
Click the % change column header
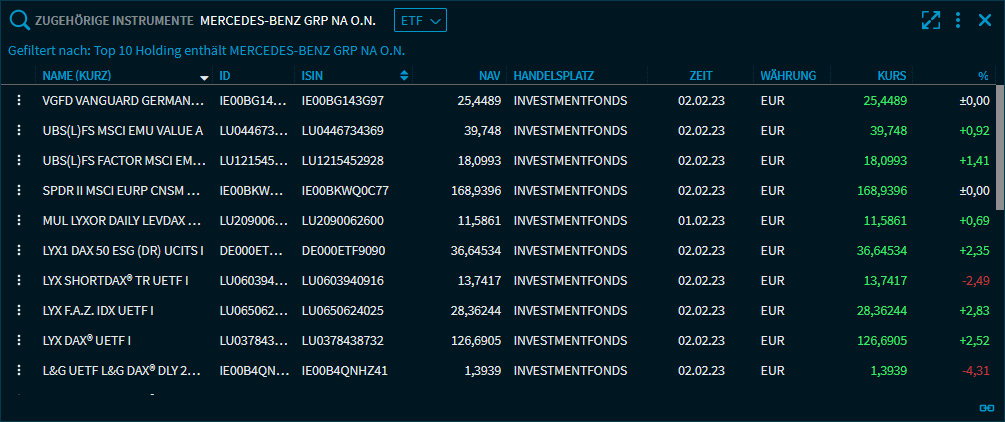click(982, 76)
